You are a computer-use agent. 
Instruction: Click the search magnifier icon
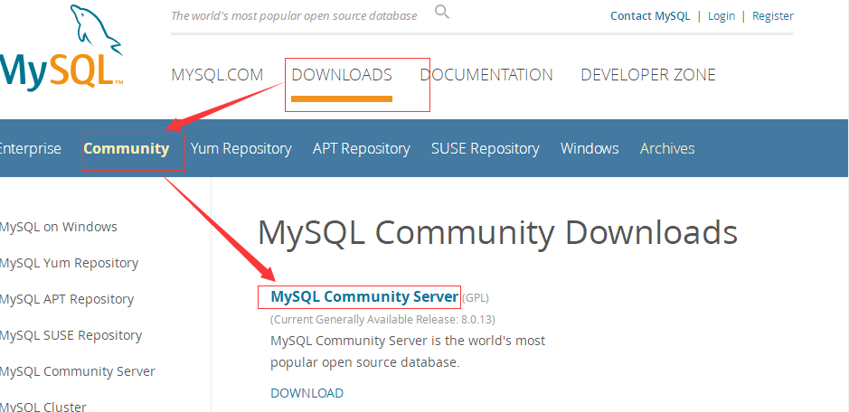pos(442,12)
